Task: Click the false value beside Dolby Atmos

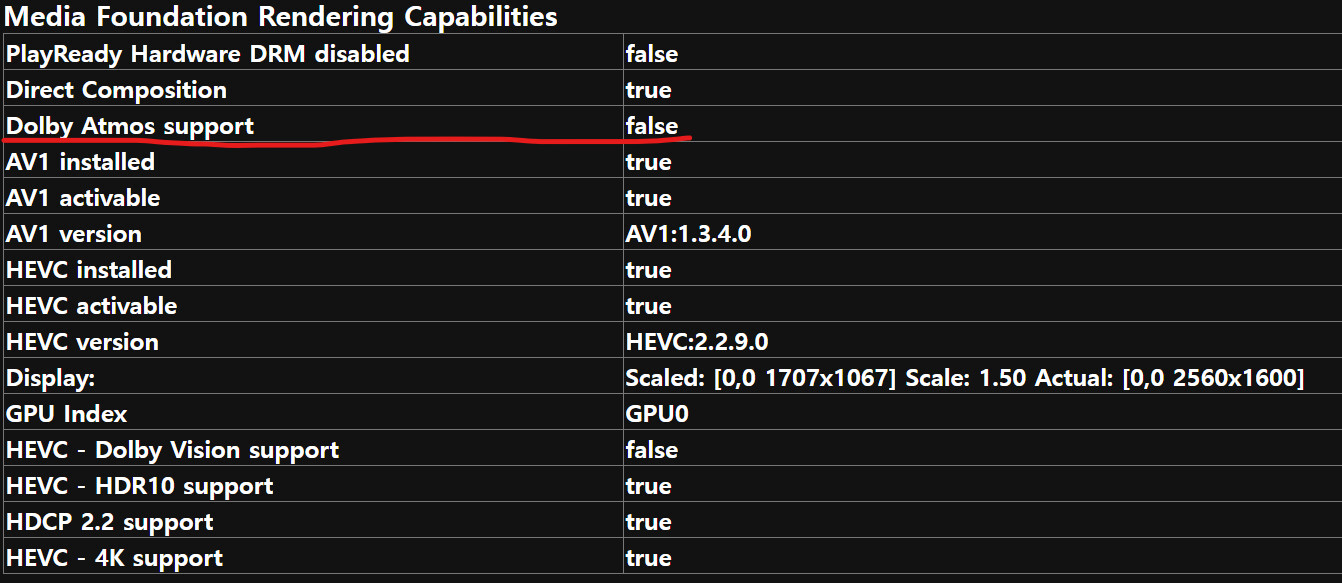Action: click(652, 126)
